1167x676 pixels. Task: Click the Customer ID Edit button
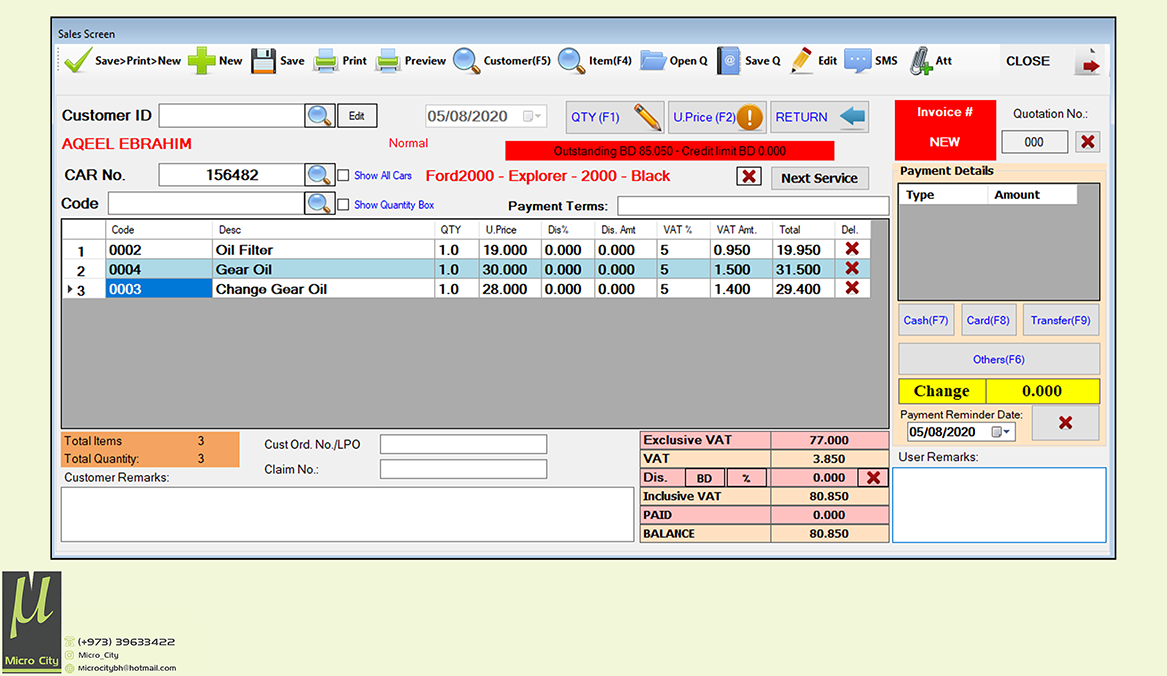pos(357,115)
